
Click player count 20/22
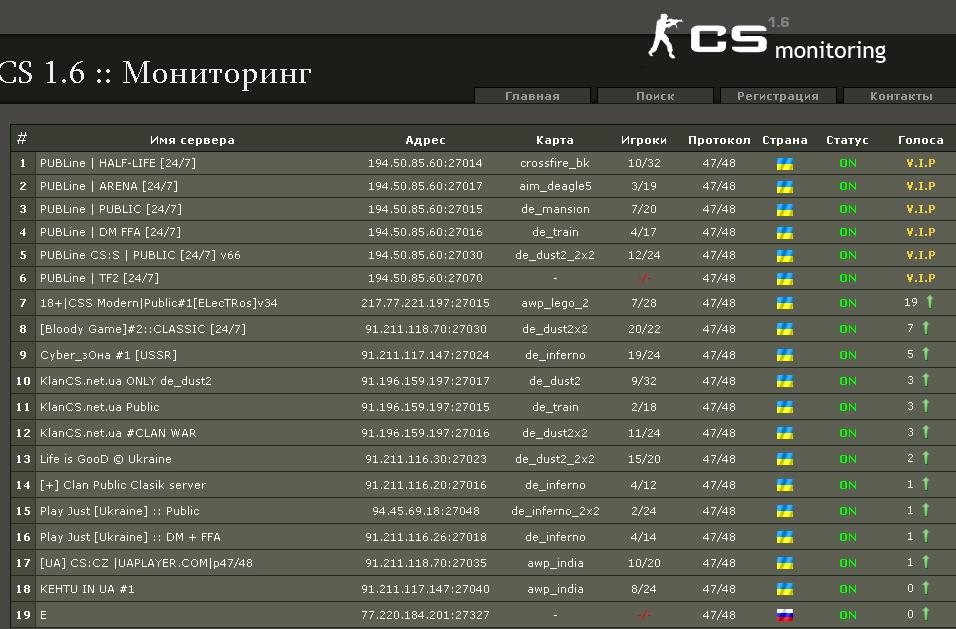(644, 329)
